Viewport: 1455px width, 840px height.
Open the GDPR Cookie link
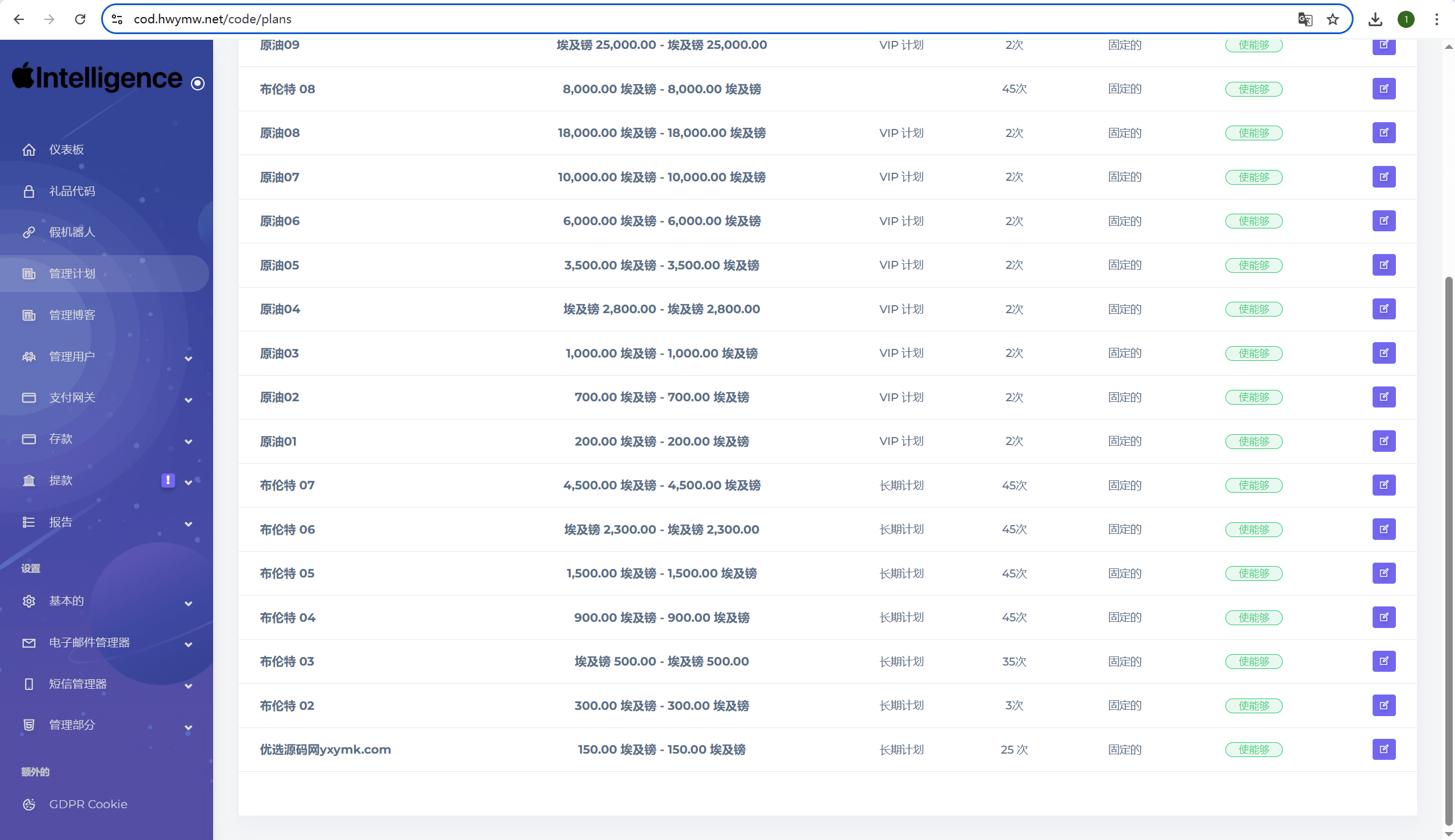(x=88, y=804)
